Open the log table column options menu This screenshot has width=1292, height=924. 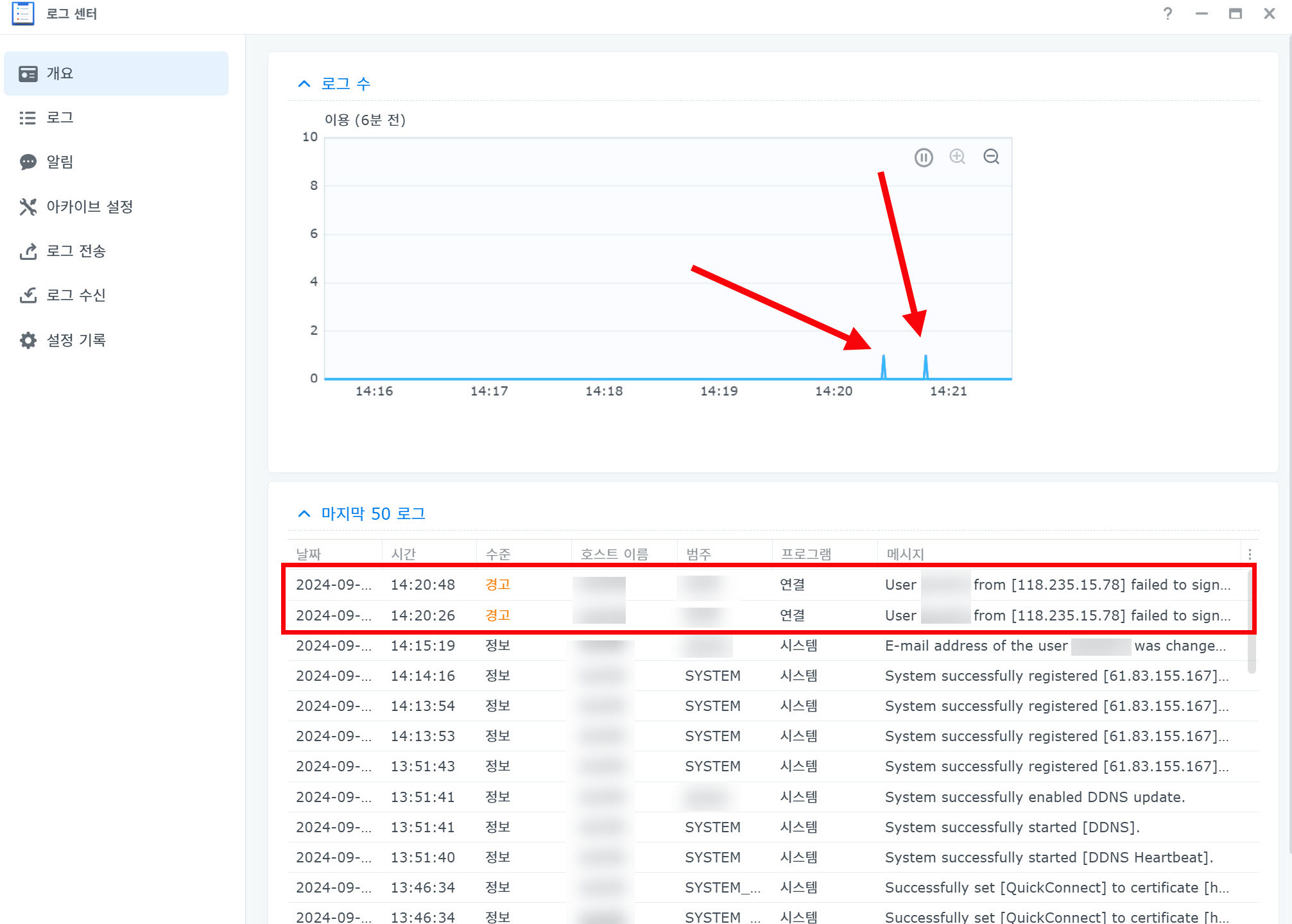[1249, 554]
